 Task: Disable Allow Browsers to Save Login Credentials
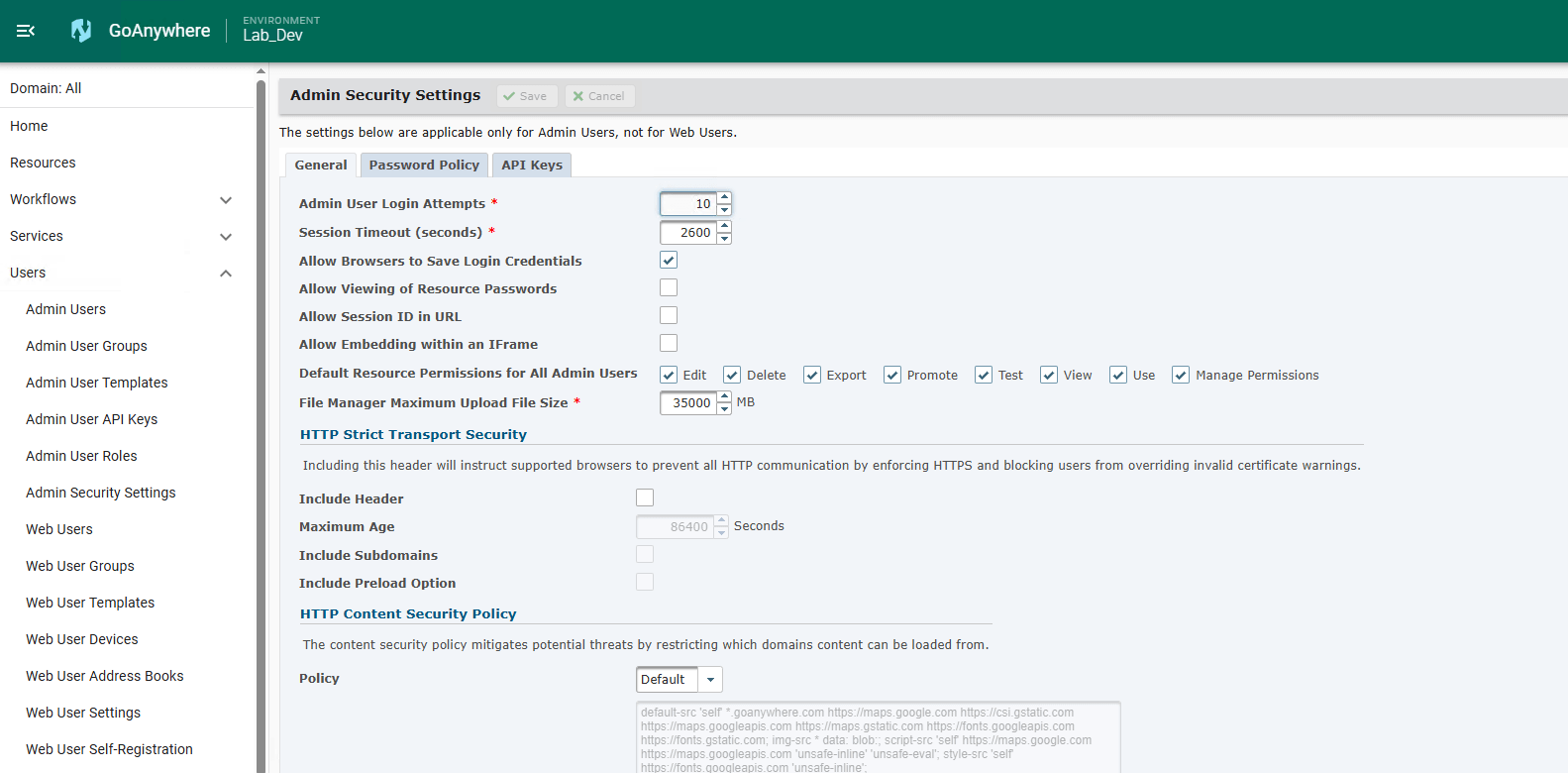[669, 261]
